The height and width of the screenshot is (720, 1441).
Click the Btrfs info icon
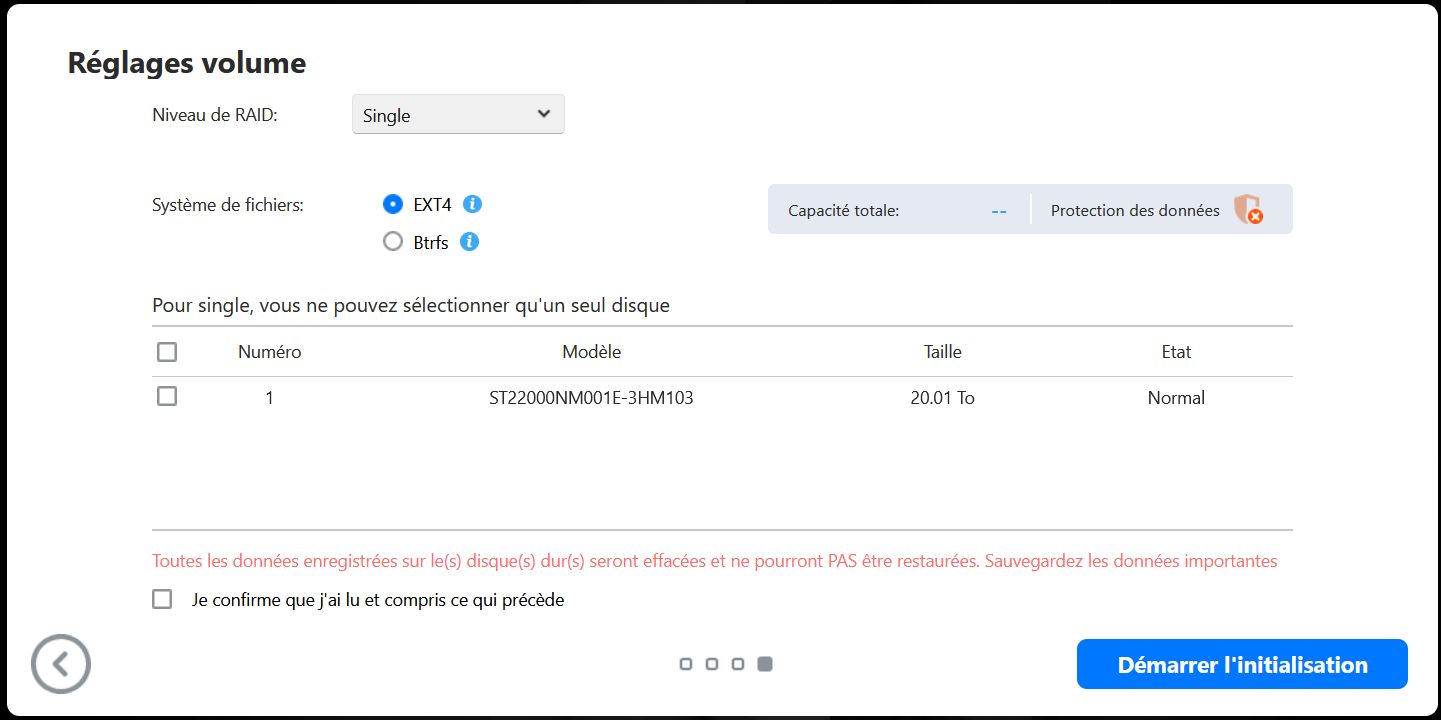469,242
